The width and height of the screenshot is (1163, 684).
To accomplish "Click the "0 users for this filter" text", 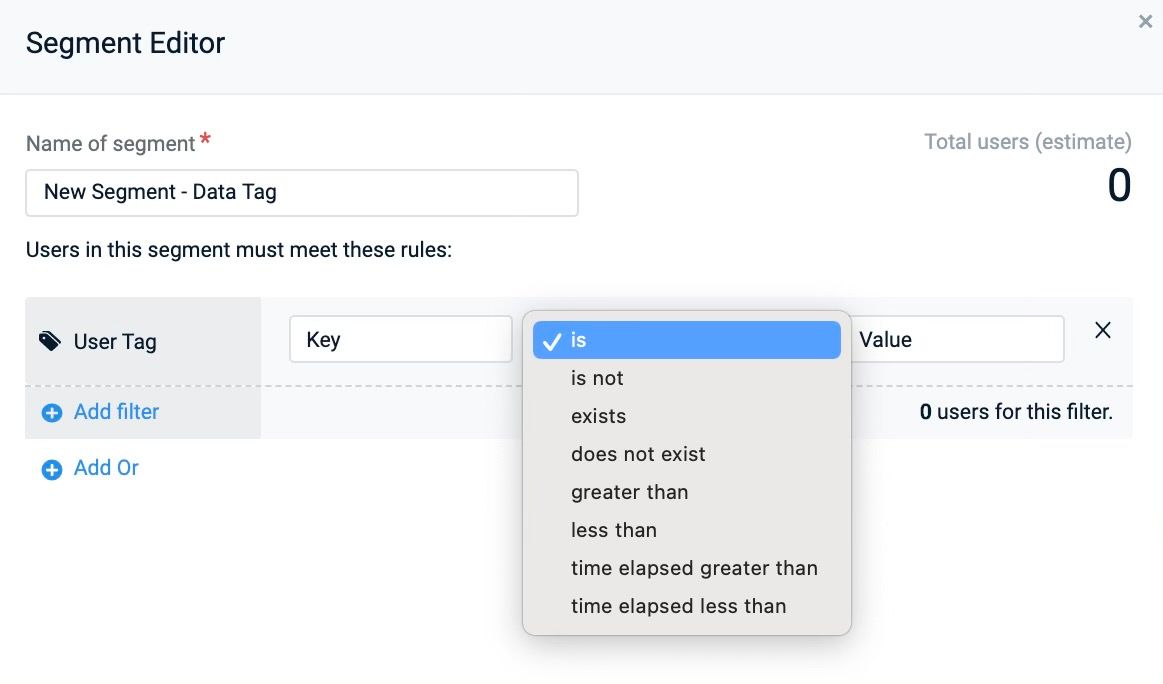I will click(1016, 412).
